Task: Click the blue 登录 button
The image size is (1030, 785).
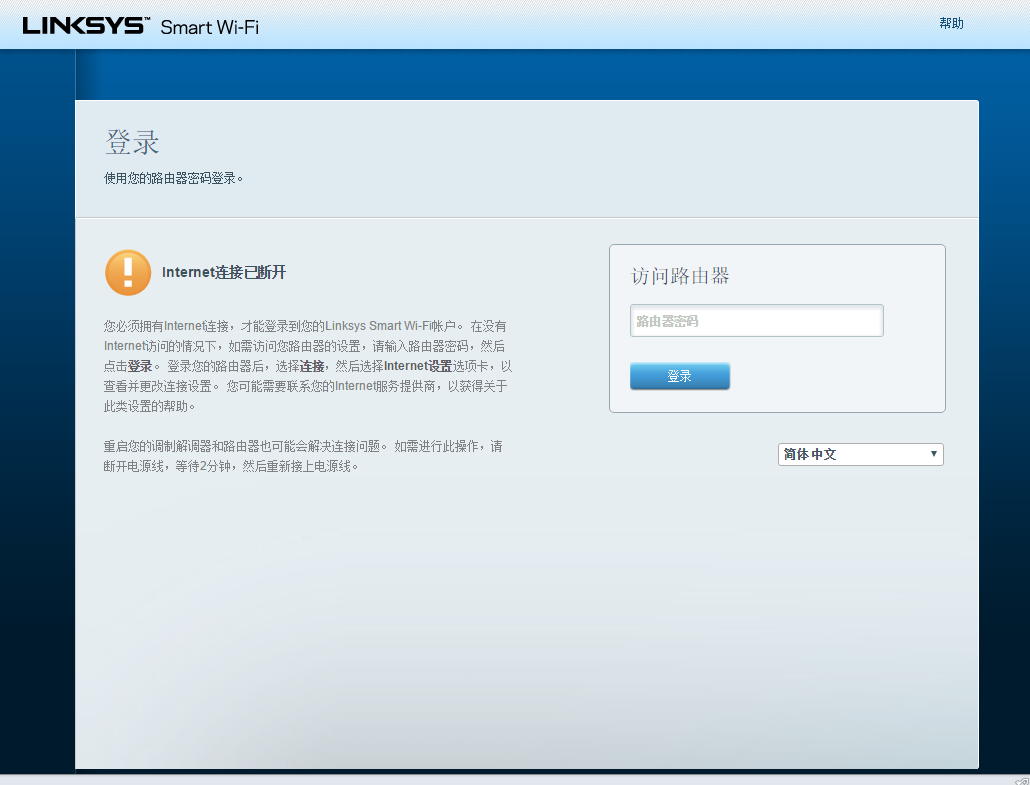Action: coord(680,376)
